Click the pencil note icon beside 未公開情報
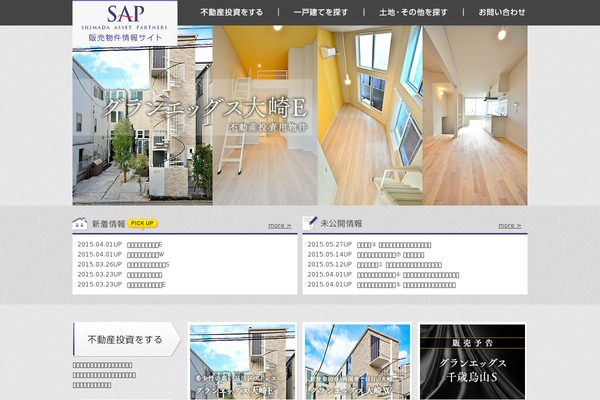The width and height of the screenshot is (600, 400). pos(310,223)
